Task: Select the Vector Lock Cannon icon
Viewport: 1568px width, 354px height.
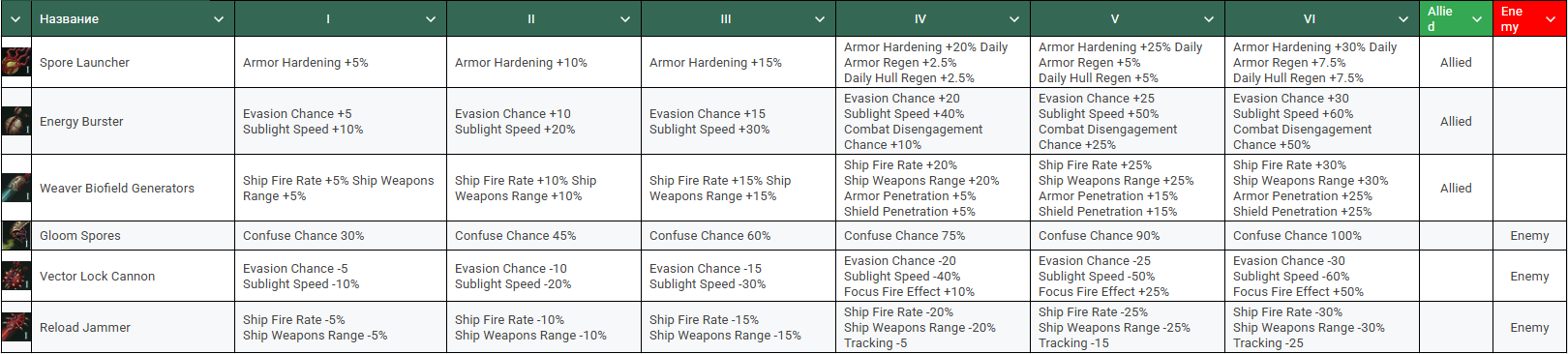Action: [x=16, y=276]
